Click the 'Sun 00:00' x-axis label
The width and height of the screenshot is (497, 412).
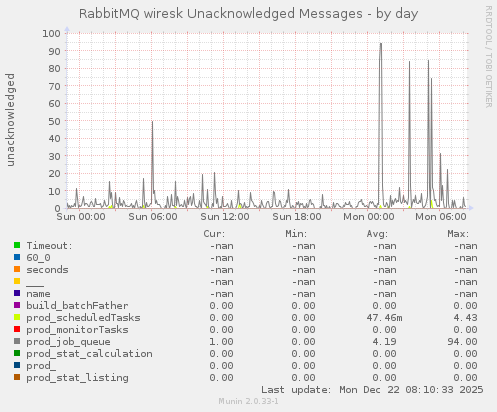pos(81,217)
